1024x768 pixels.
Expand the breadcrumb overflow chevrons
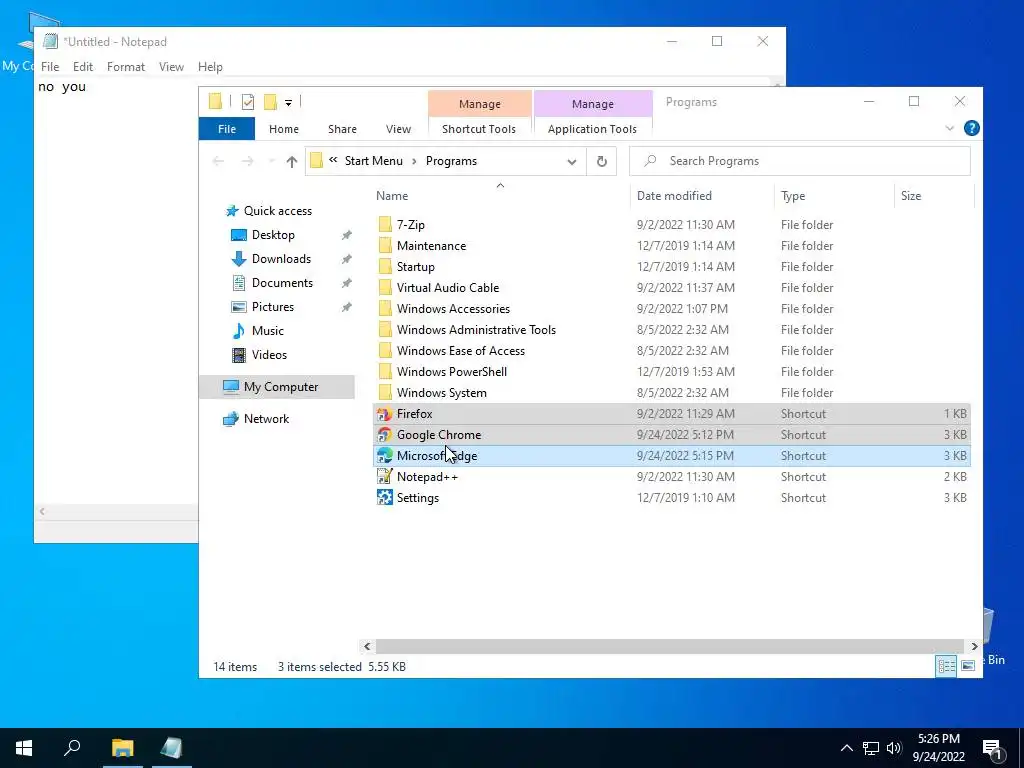pos(333,161)
